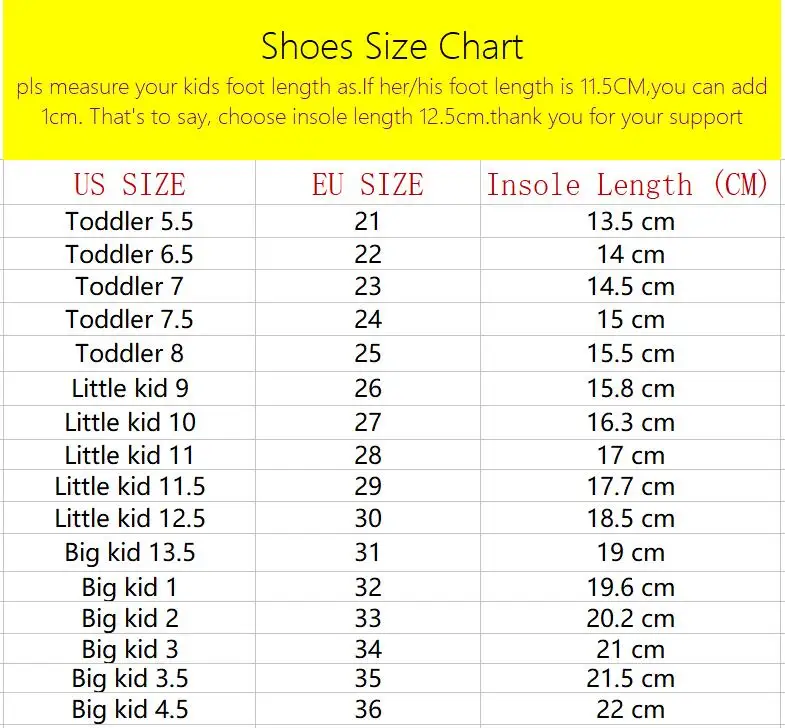
Task: Click the Big kid 4.5 cell
Action: pyautogui.click(x=130, y=709)
